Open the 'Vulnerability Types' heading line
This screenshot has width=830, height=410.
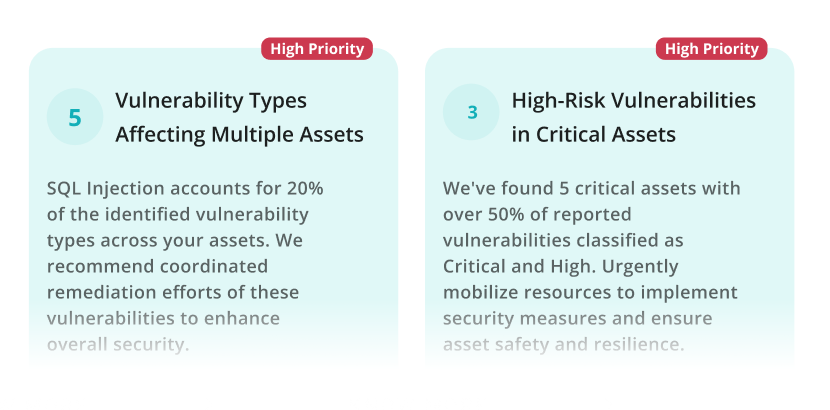click(211, 101)
